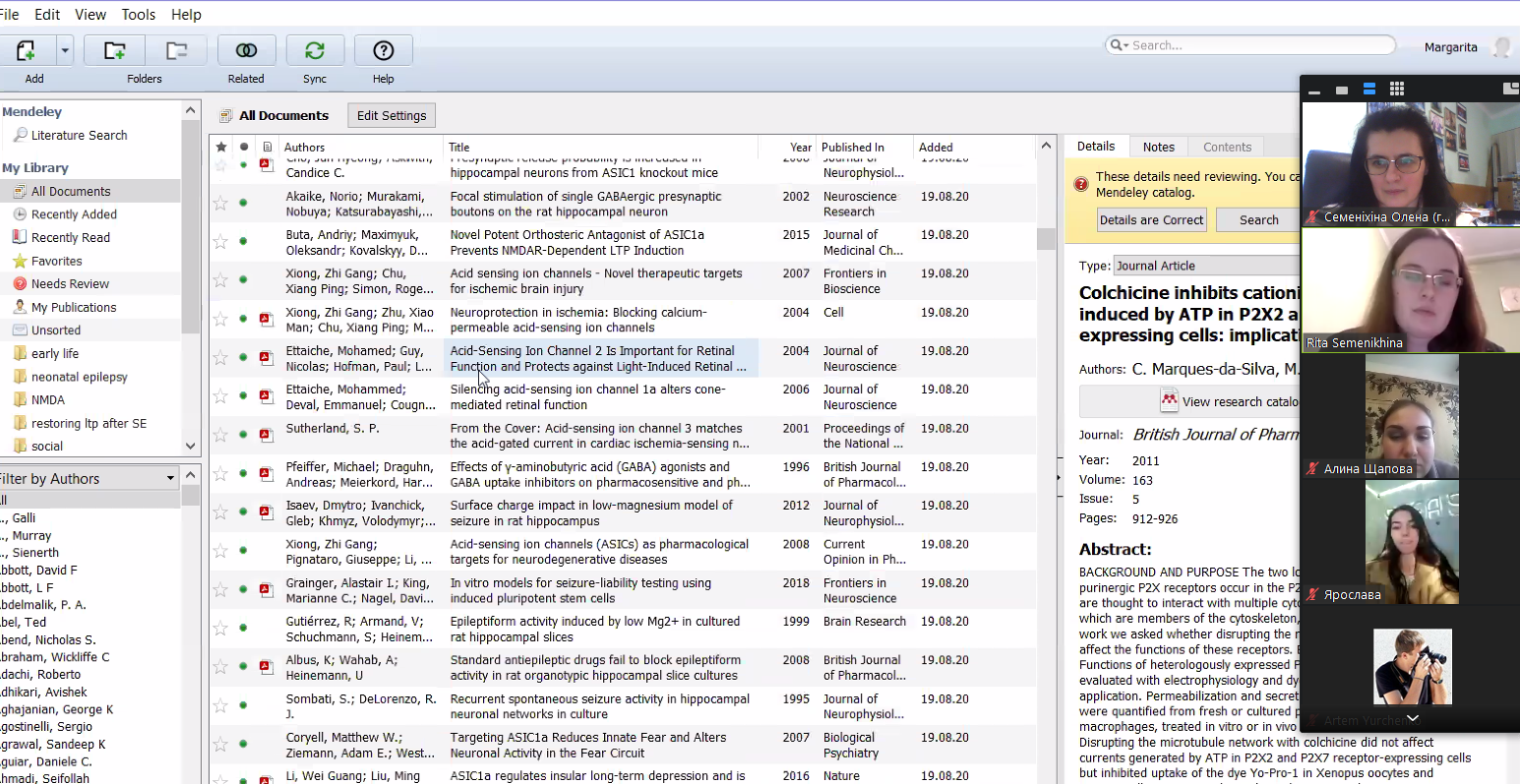1520x784 pixels.
Task: Click the remove folder toolbar icon
Action: pyautogui.click(x=176, y=50)
